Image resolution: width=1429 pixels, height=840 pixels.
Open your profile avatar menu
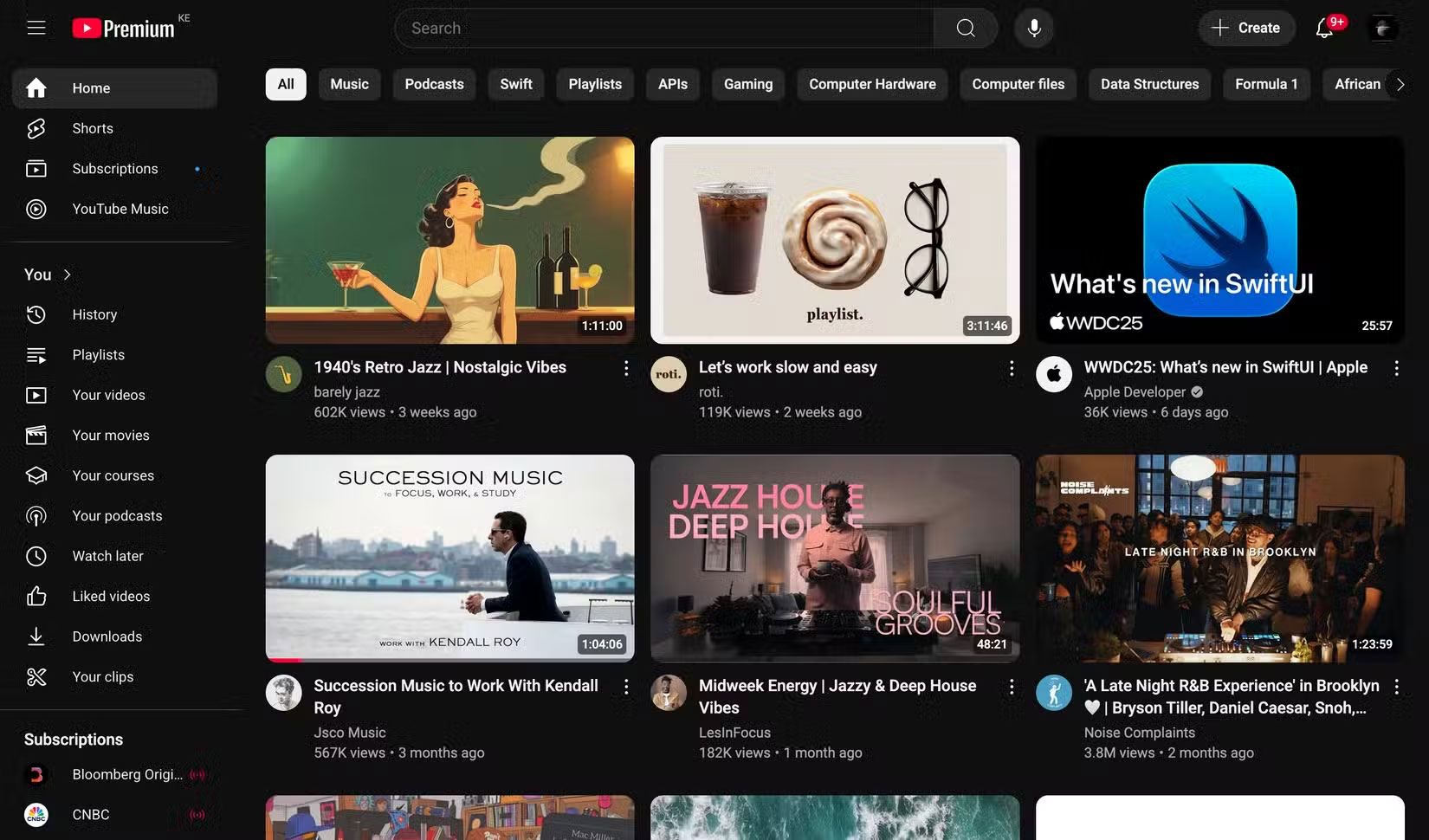click(1383, 28)
